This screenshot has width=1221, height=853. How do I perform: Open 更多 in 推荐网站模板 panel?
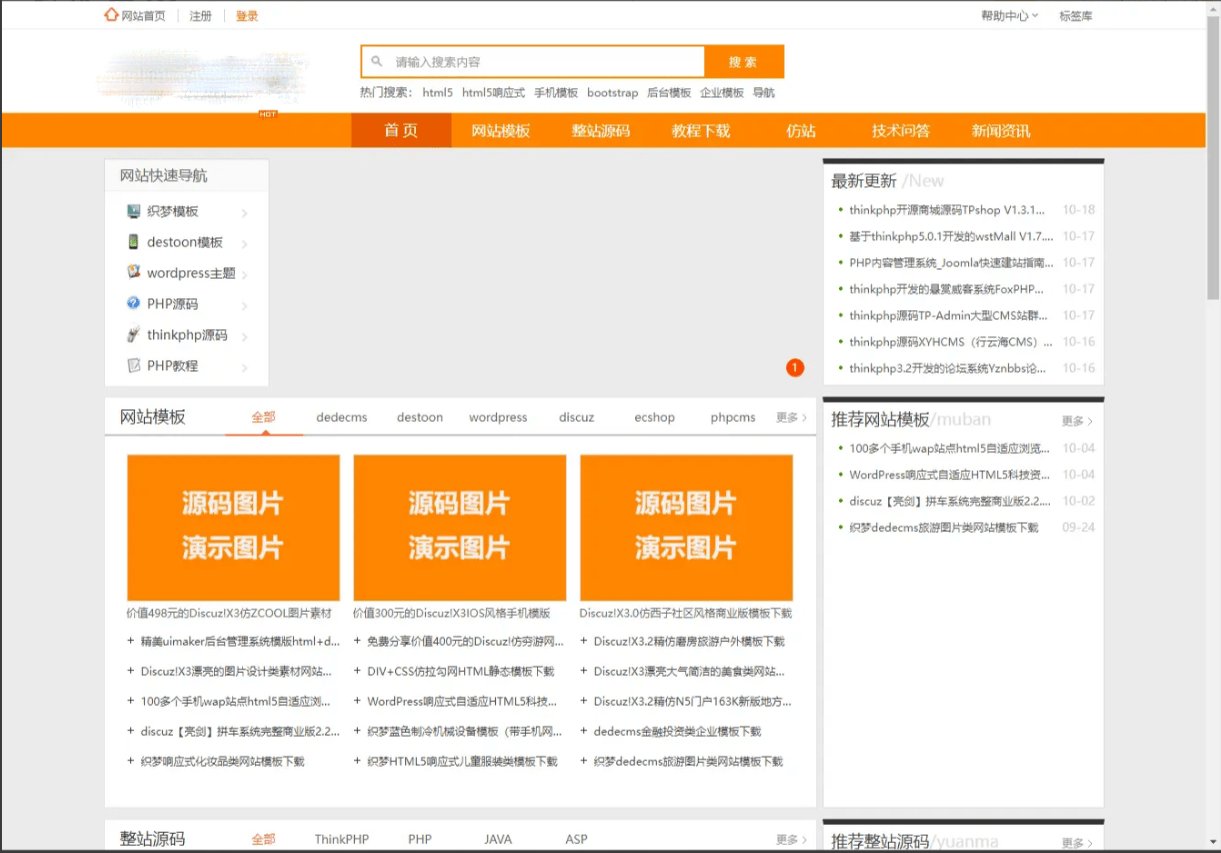[x=1077, y=422]
